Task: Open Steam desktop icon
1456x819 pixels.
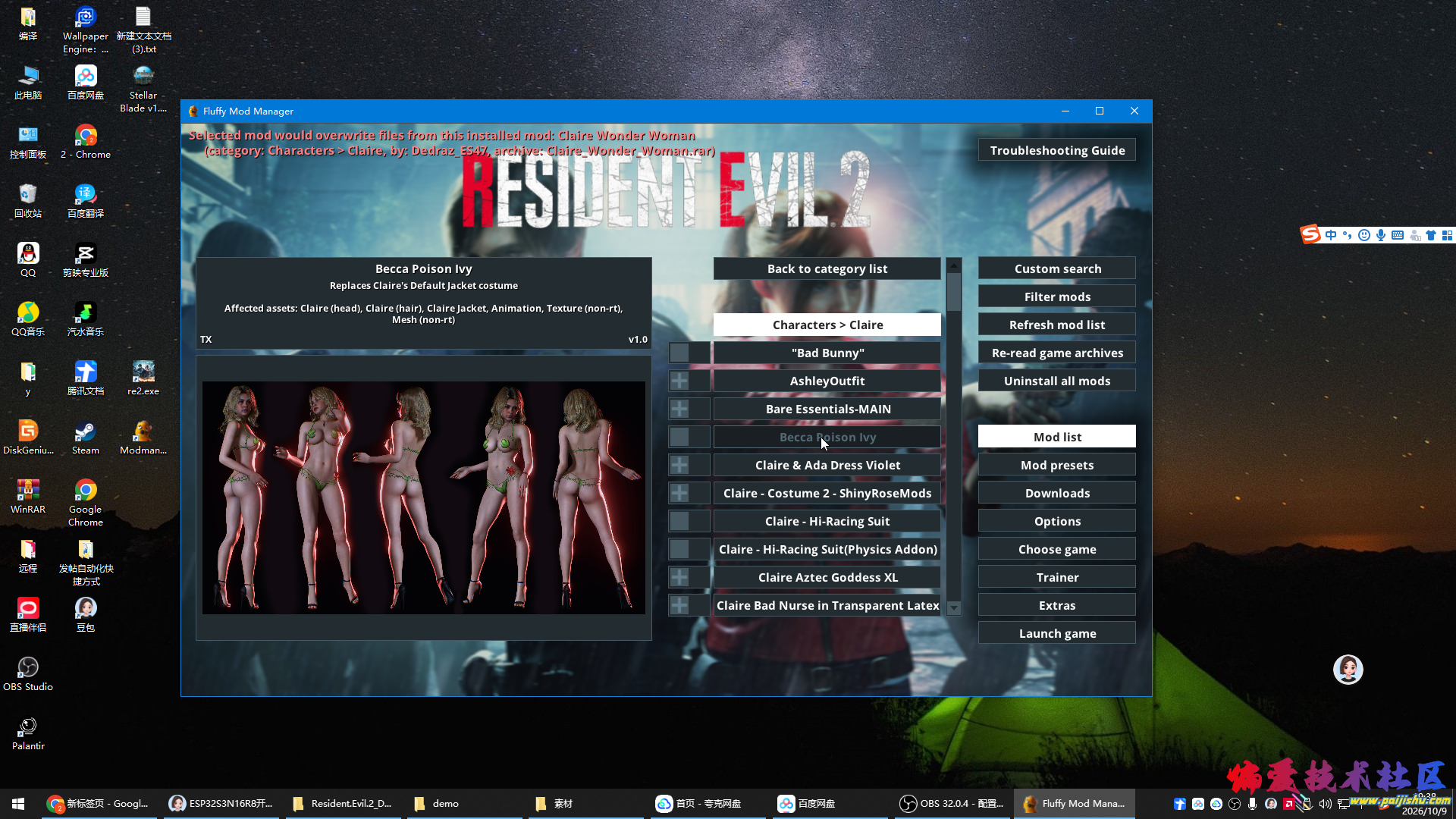Action: pos(85,438)
